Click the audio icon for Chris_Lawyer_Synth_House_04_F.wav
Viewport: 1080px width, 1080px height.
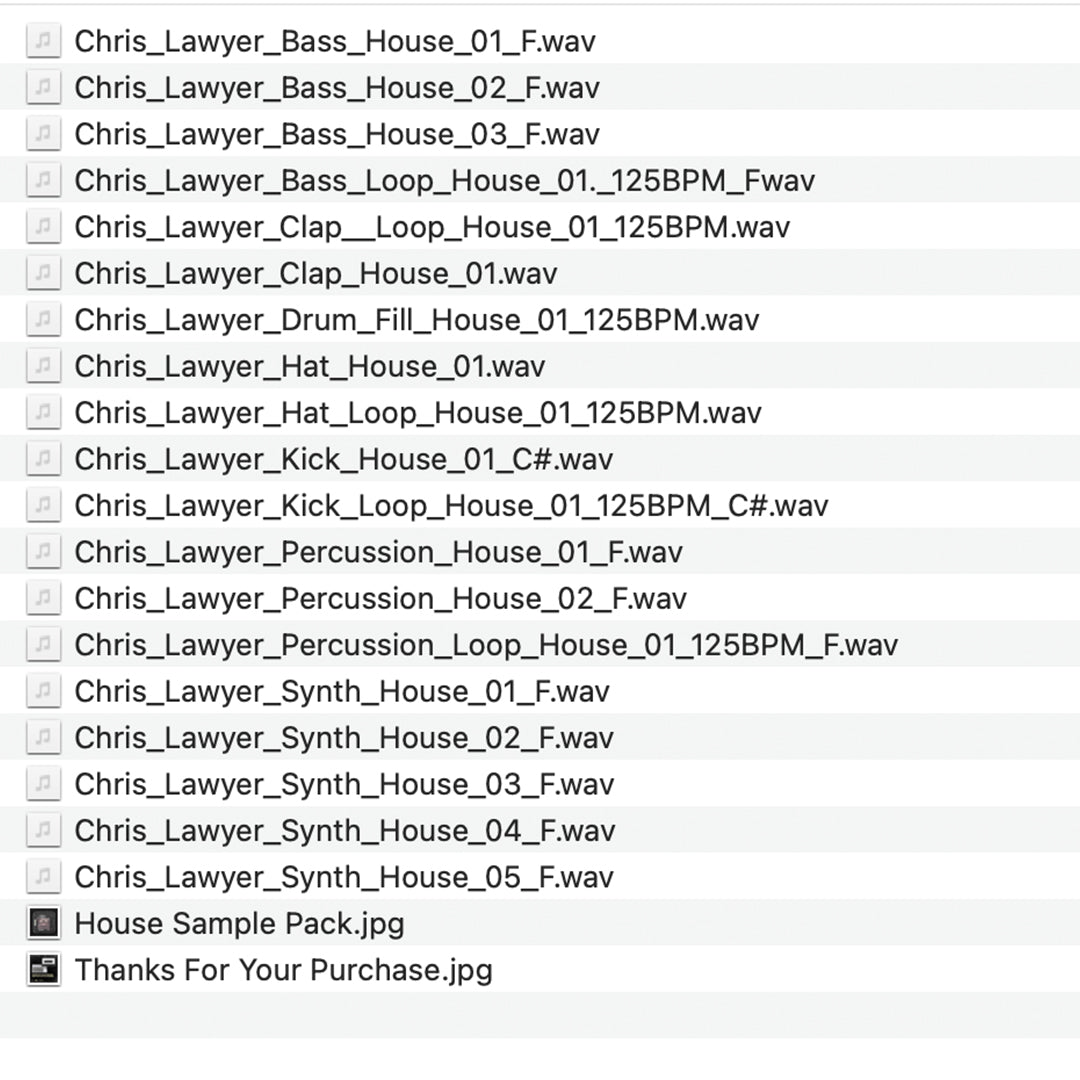point(43,831)
